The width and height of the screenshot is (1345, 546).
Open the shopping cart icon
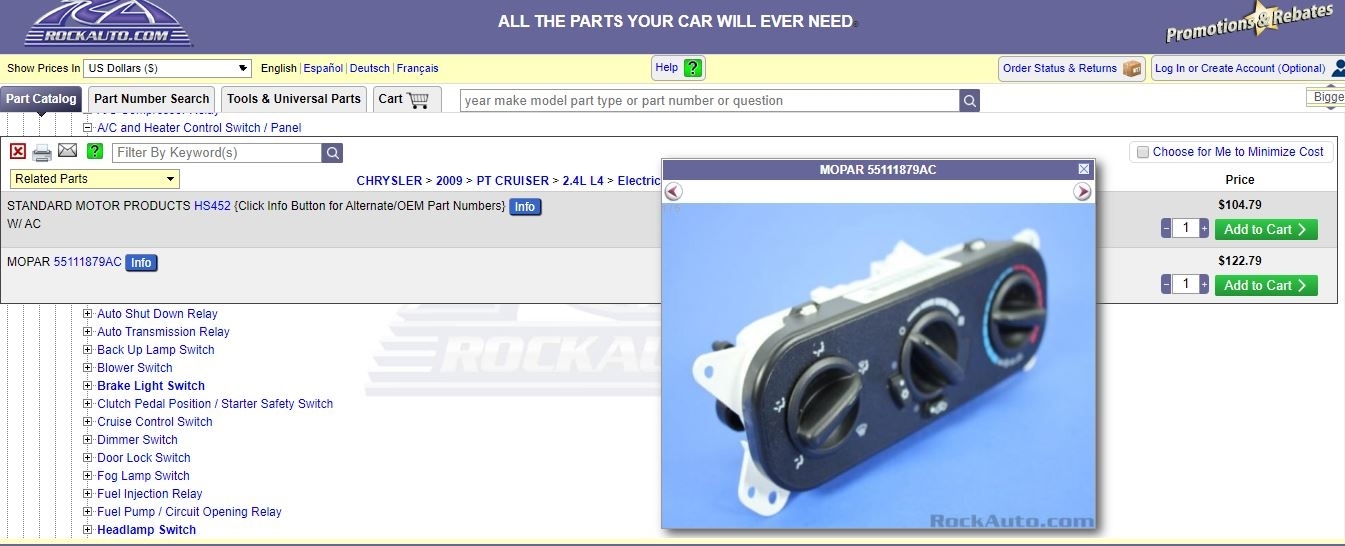point(418,99)
